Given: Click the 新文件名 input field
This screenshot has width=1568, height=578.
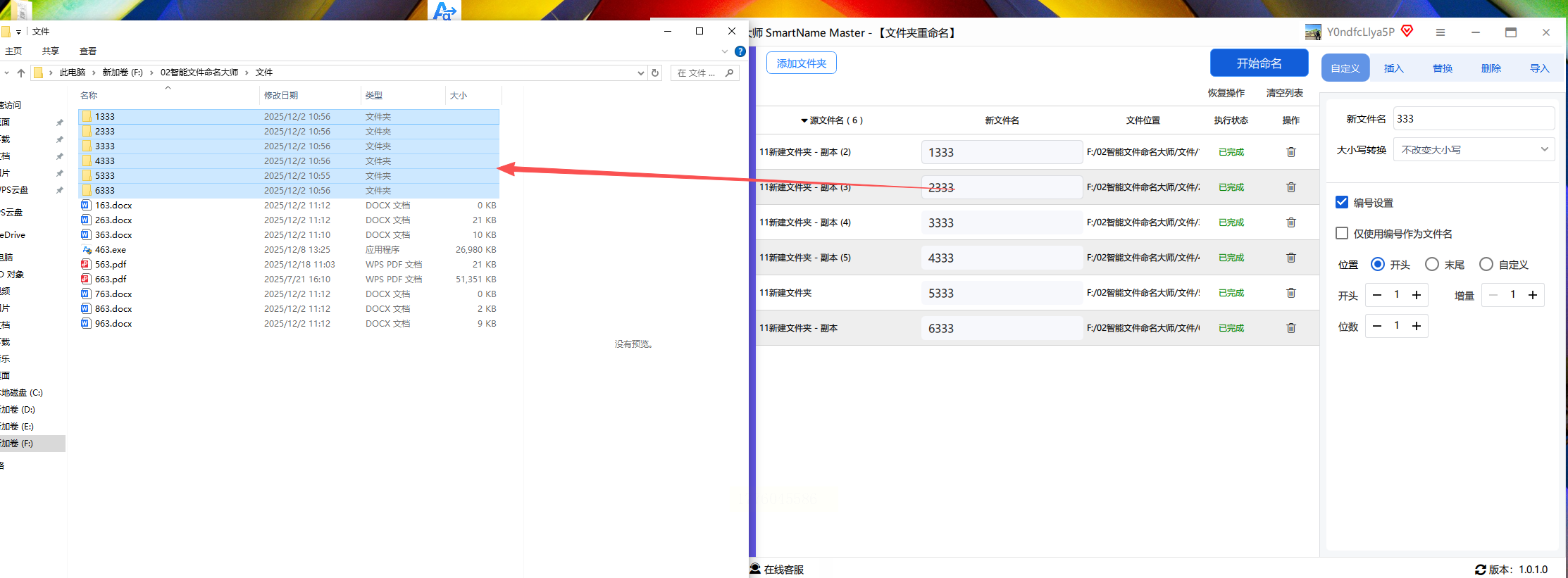Looking at the screenshot, I should (1474, 118).
